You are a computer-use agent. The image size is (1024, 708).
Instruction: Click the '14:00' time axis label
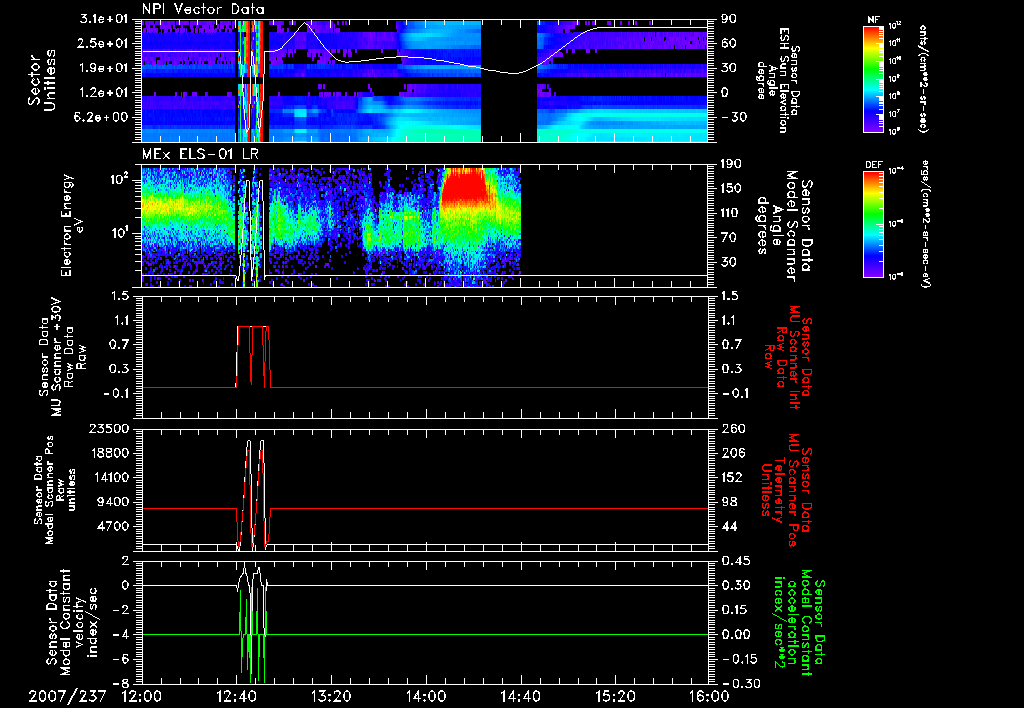pyautogui.click(x=426, y=696)
